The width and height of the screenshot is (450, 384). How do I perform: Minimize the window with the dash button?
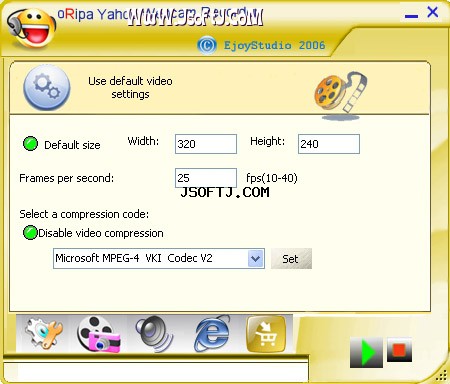(411, 16)
